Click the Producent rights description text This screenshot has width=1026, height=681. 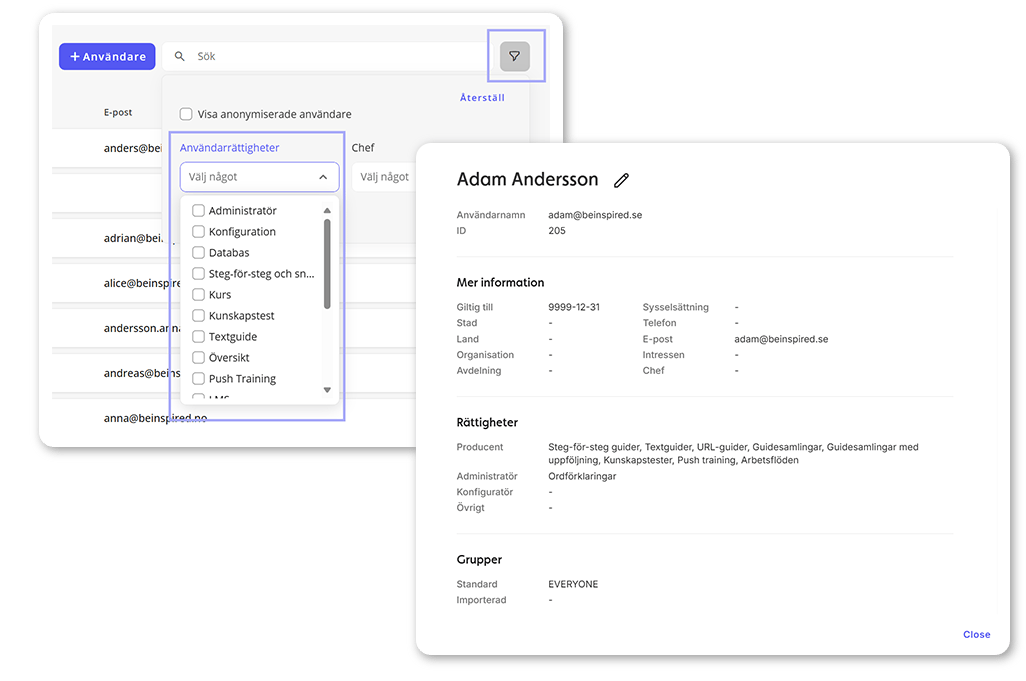click(734, 453)
